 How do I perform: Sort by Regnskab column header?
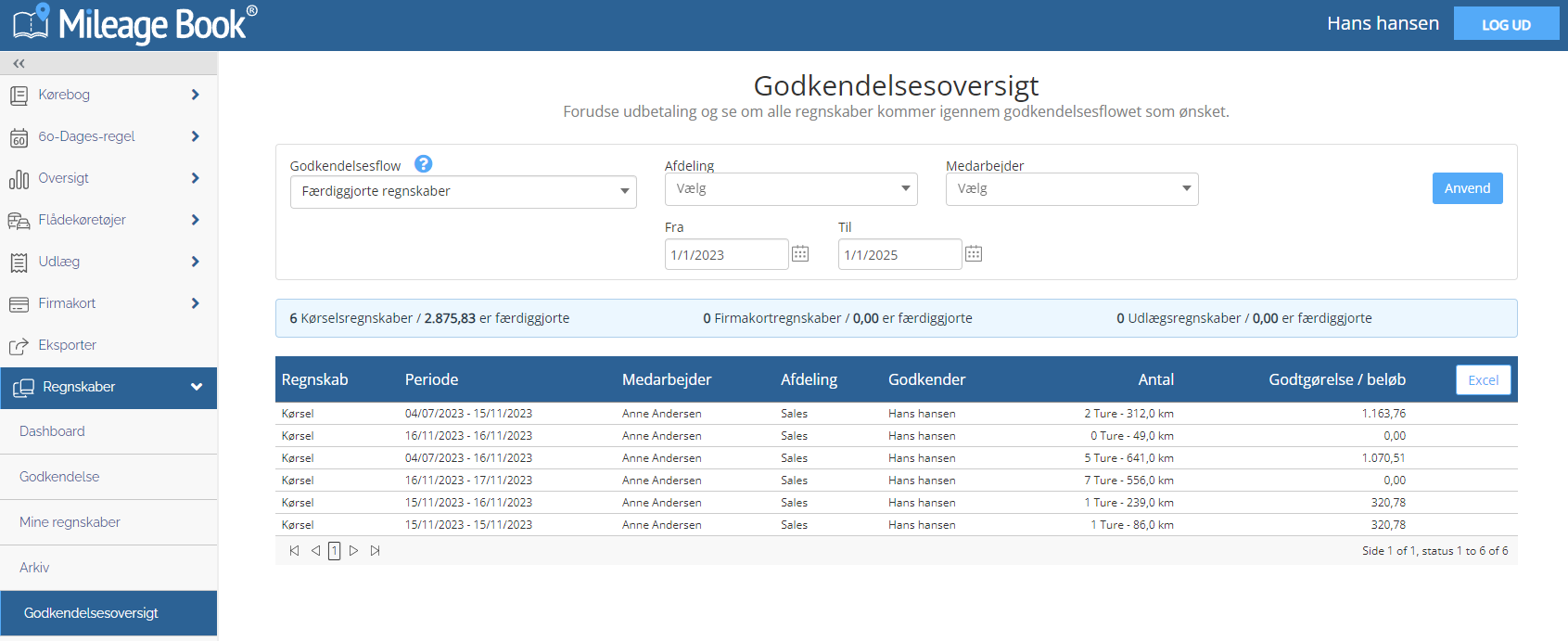pyautogui.click(x=314, y=379)
